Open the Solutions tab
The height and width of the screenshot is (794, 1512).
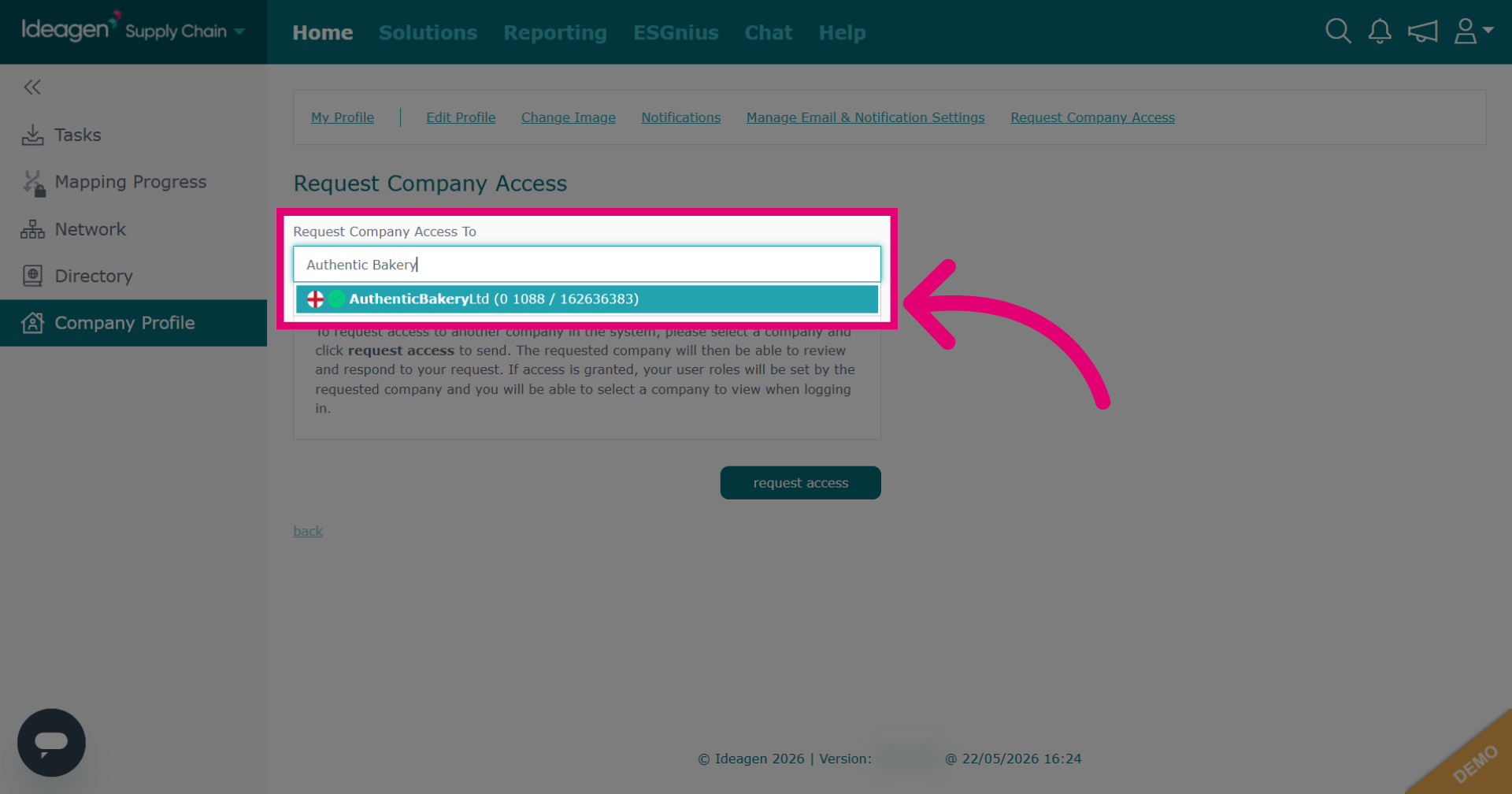pos(428,32)
